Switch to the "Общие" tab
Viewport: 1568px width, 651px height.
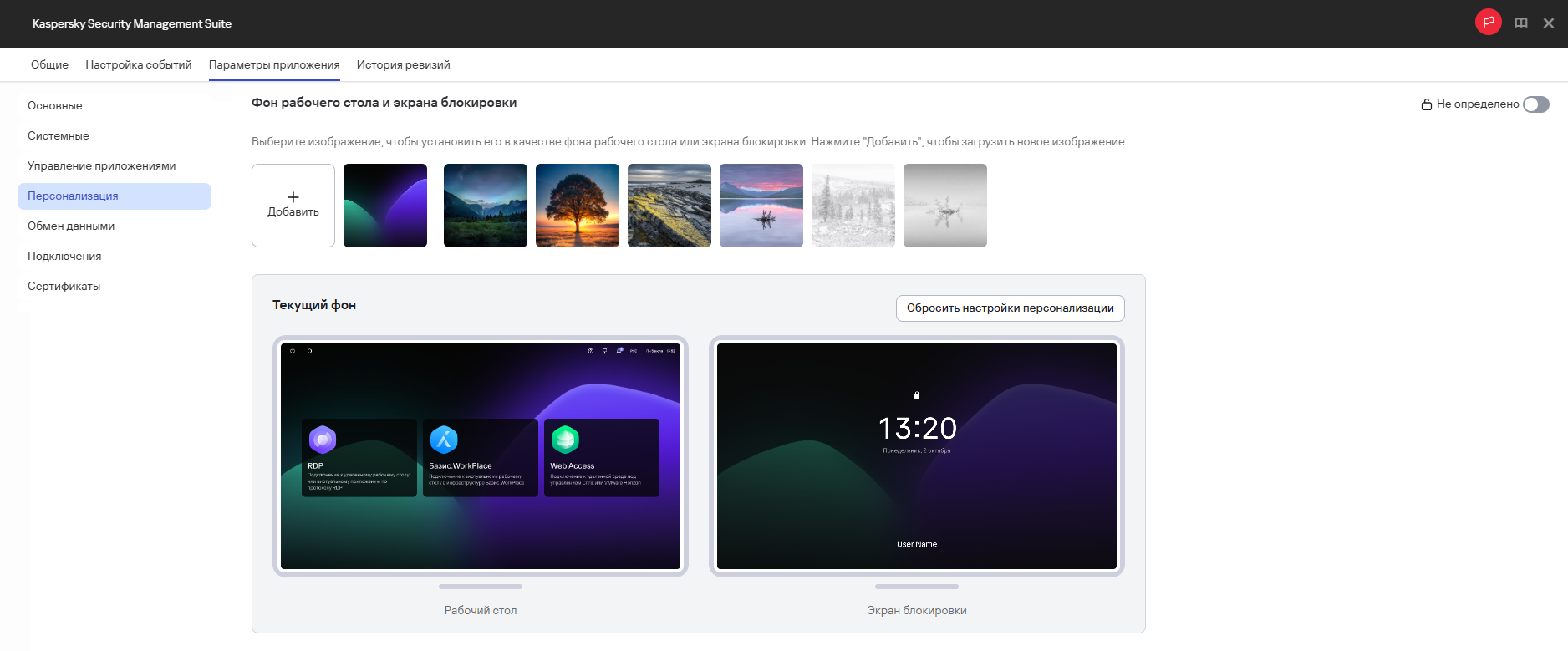point(49,64)
